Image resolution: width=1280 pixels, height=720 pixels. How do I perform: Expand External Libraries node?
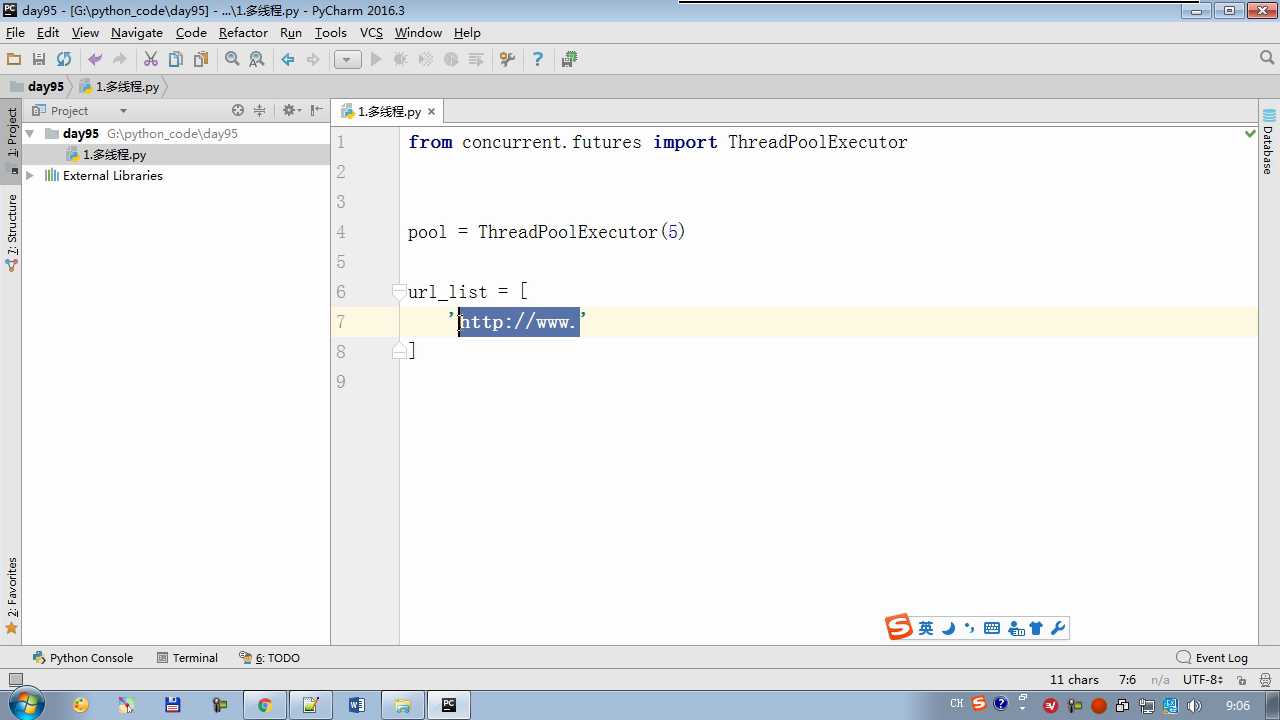(x=29, y=175)
